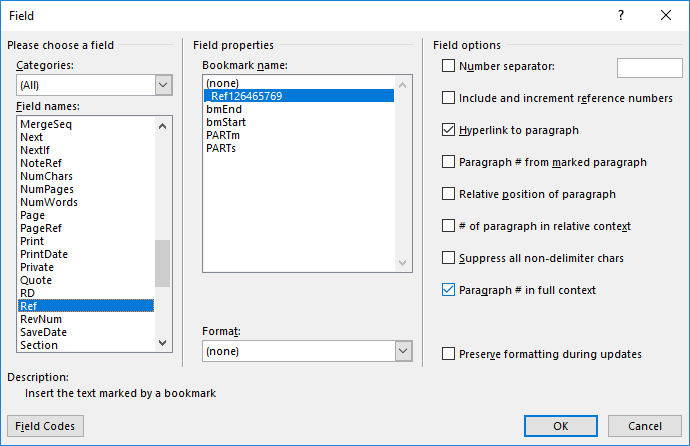Enable Number separator checkbox
Screen dimensions: 690x446
coord(448,66)
